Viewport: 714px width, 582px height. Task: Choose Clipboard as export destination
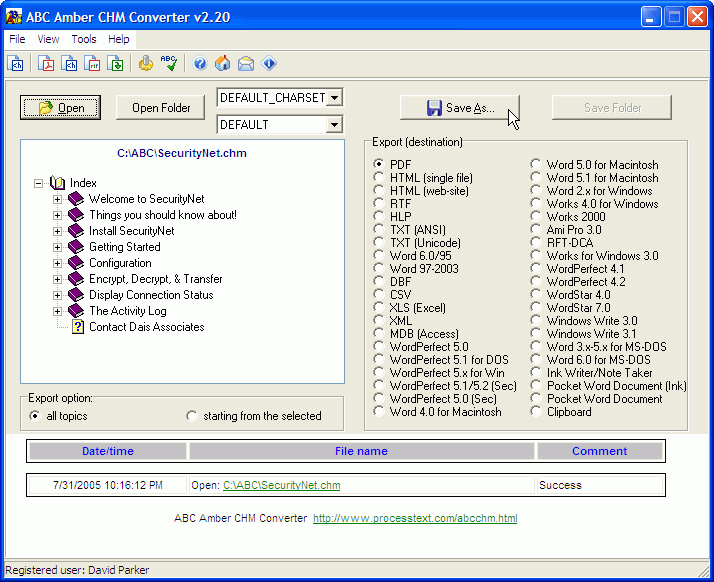[536, 411]
